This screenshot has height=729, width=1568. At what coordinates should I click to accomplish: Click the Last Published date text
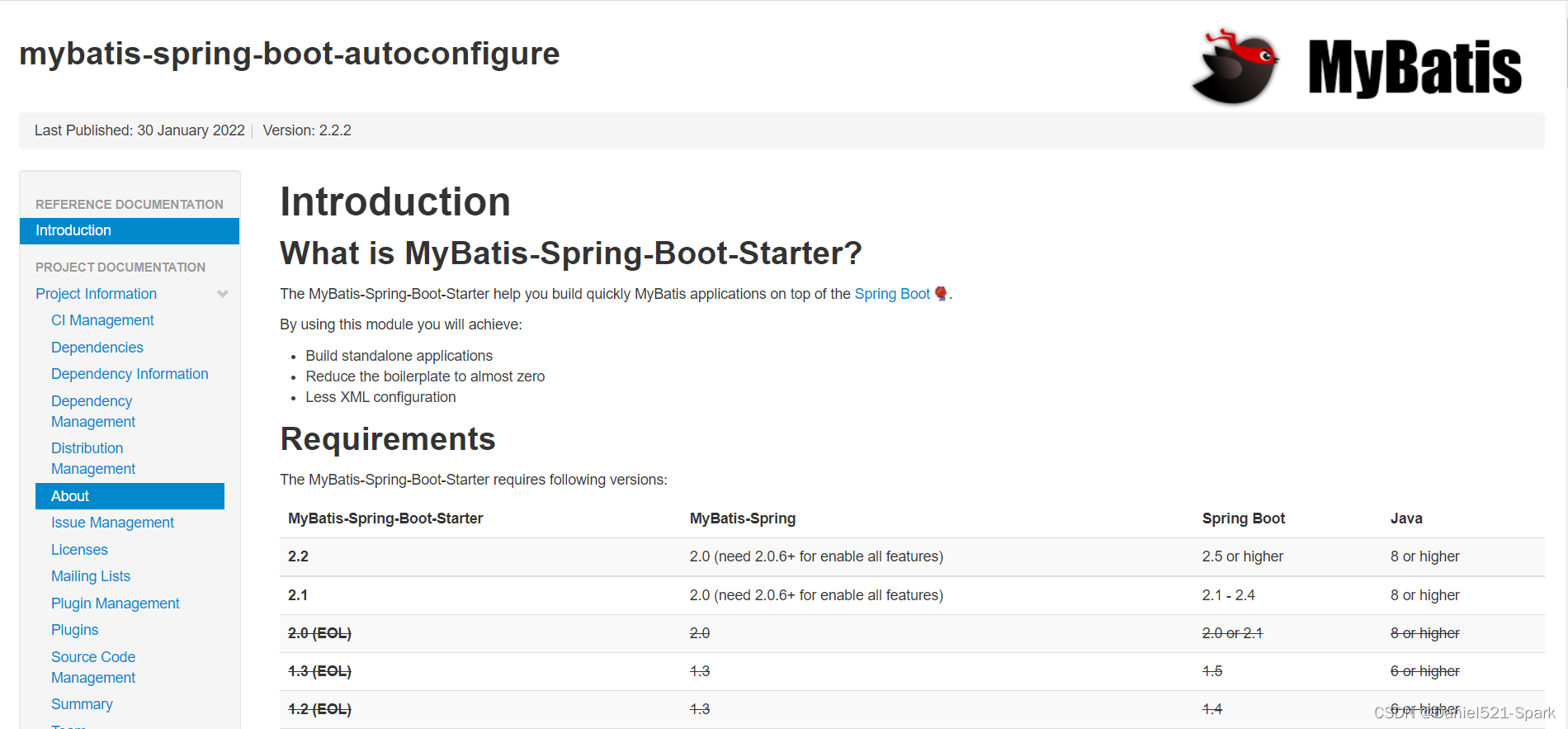click(x=139, y=130)
